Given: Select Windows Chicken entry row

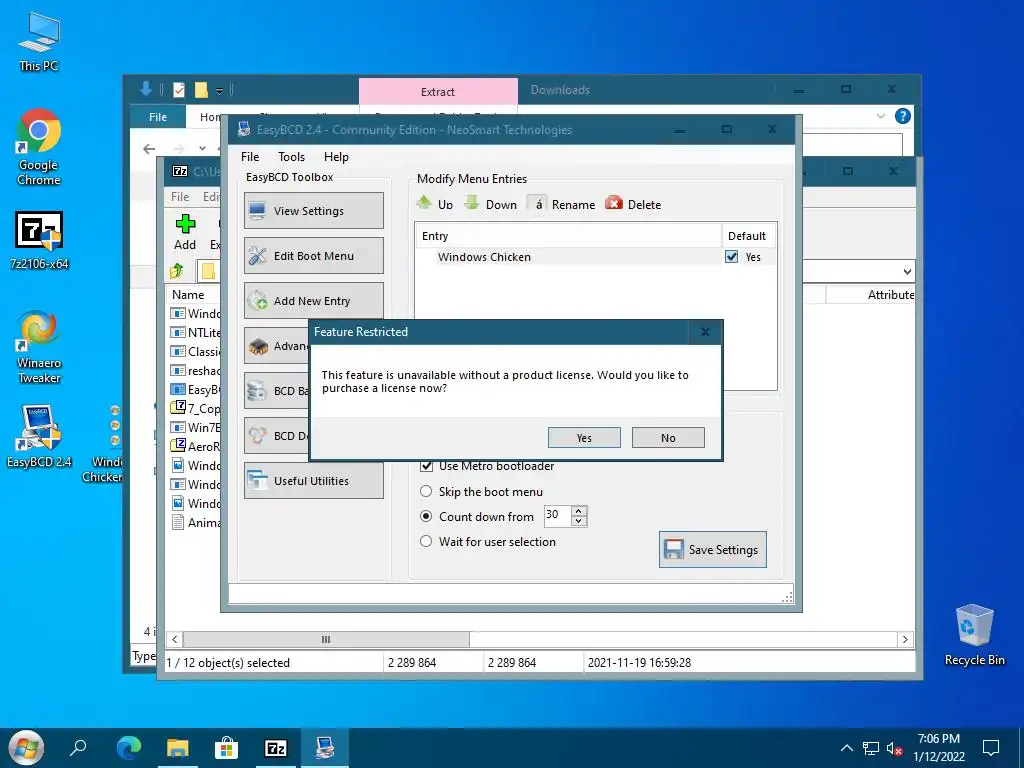Looking at the screenshot, I should coord(595,257).
